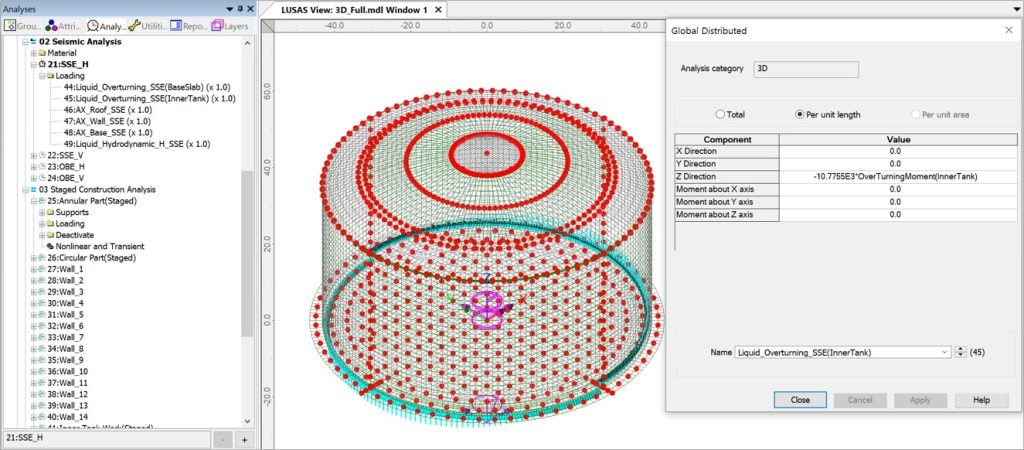
Task: Collapse the Loading folder under 21:SSE_H
Action: tap(43, 75)
